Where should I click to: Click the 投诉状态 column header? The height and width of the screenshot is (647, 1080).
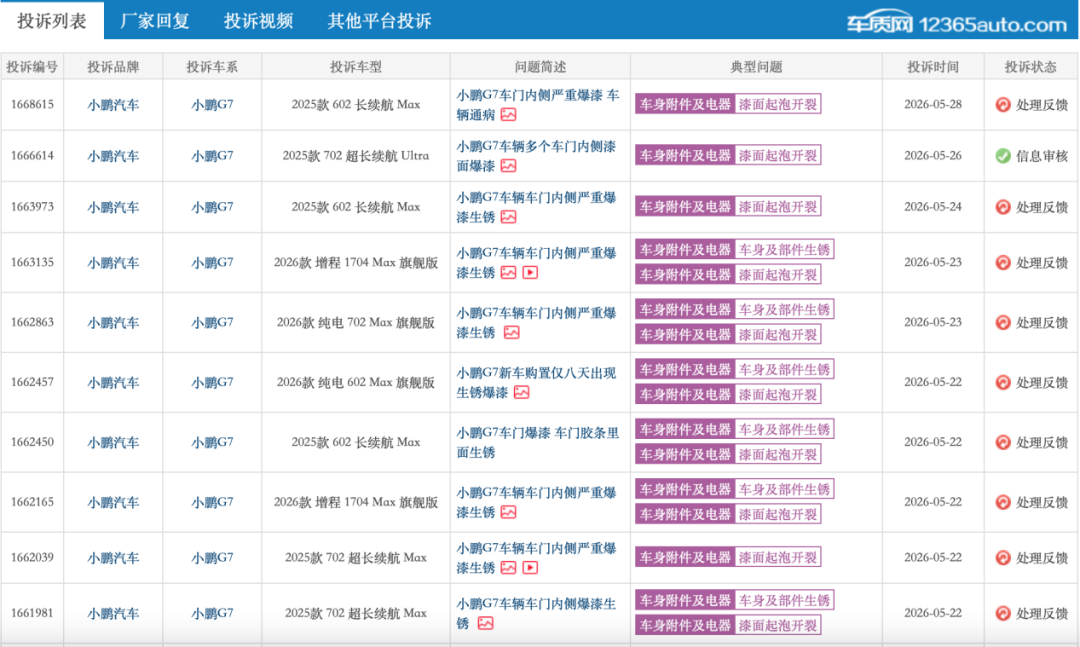click(1030, 67)
